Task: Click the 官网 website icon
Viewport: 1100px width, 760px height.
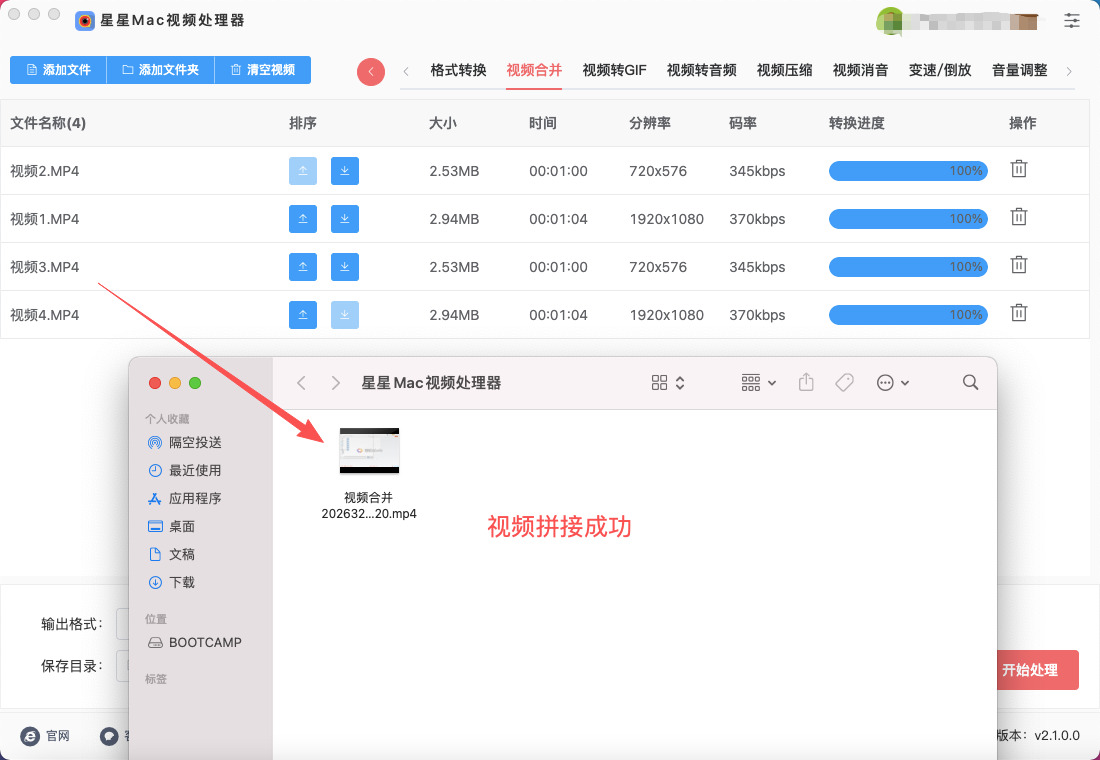Action: (x=29, y=735)
